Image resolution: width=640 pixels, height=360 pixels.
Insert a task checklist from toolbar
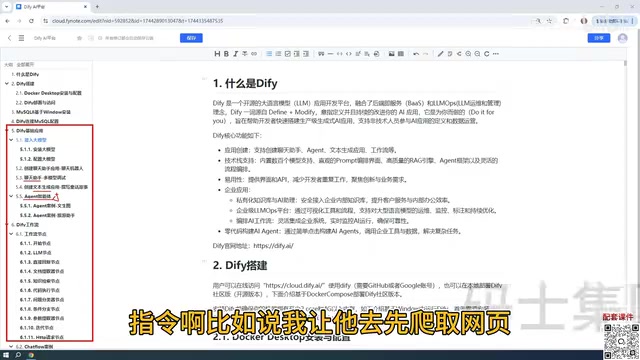click(287, 54)
